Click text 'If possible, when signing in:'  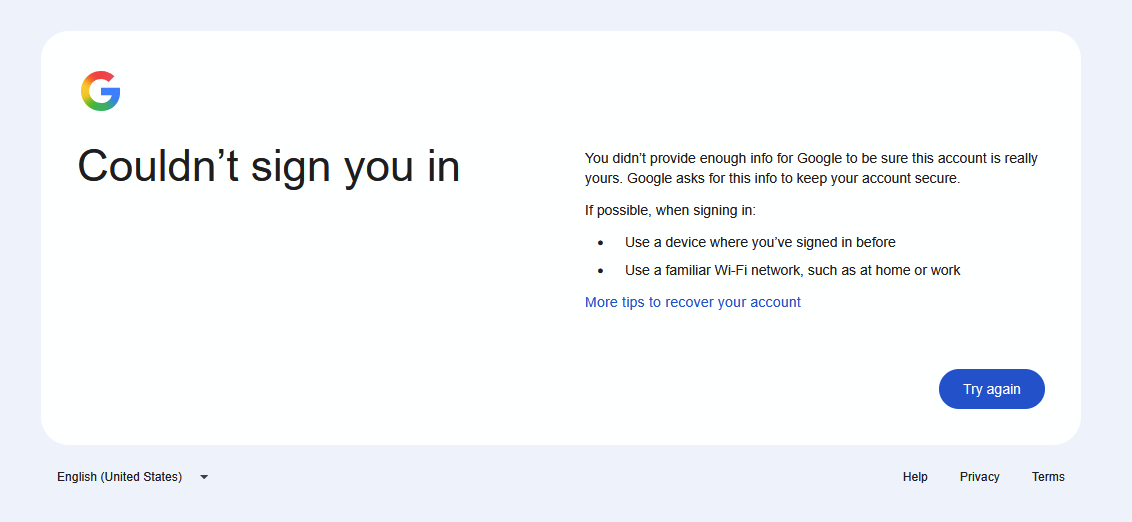[670, 211]
